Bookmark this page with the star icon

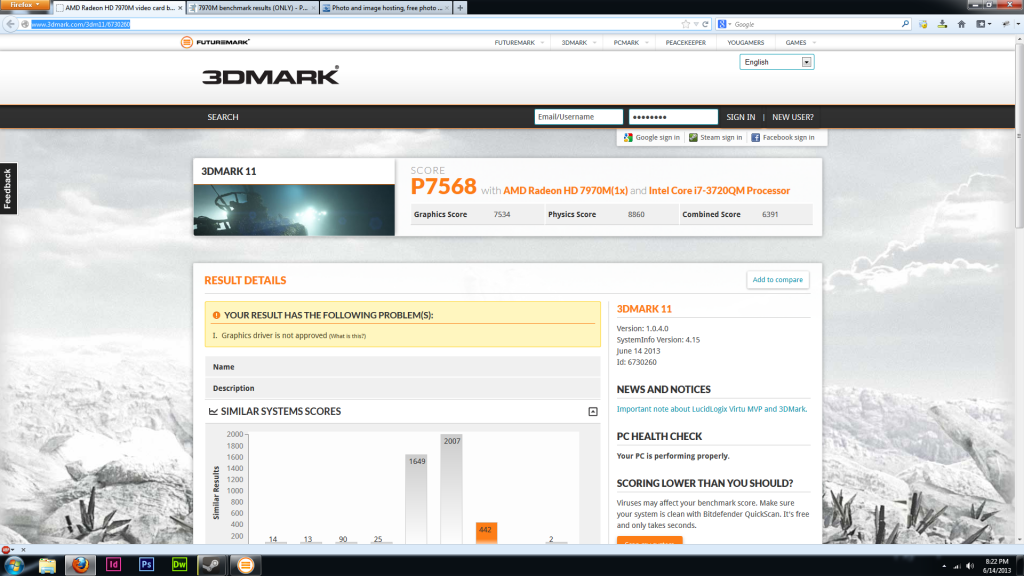(685, 24)
